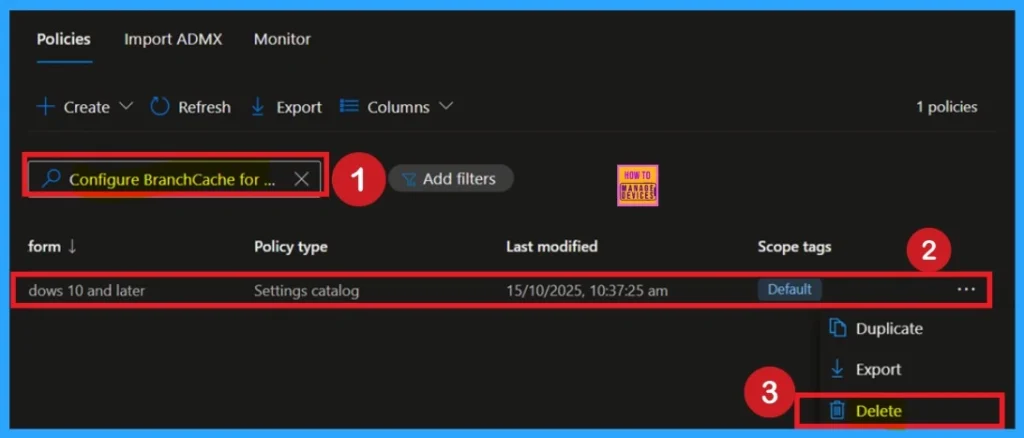Image resolution: width=1024 pixels, height=438 pixels.
Task: Clear the search box with the X
Action: click(301, 179)
